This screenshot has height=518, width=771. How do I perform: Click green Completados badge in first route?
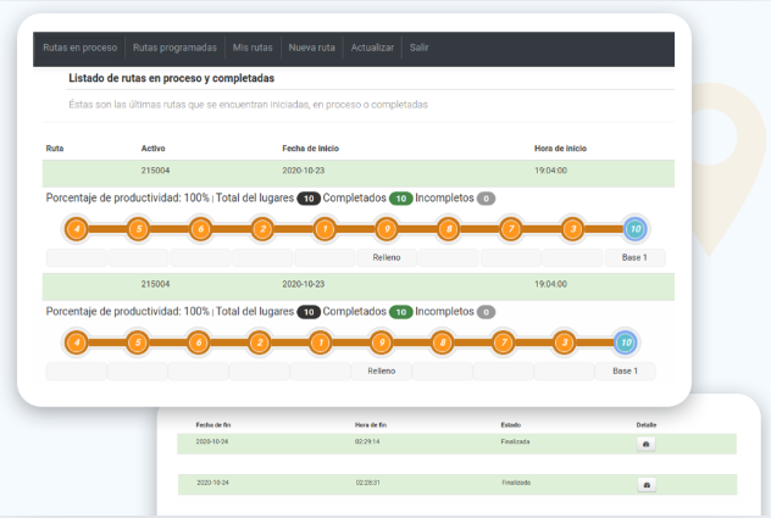pos(401,199)
